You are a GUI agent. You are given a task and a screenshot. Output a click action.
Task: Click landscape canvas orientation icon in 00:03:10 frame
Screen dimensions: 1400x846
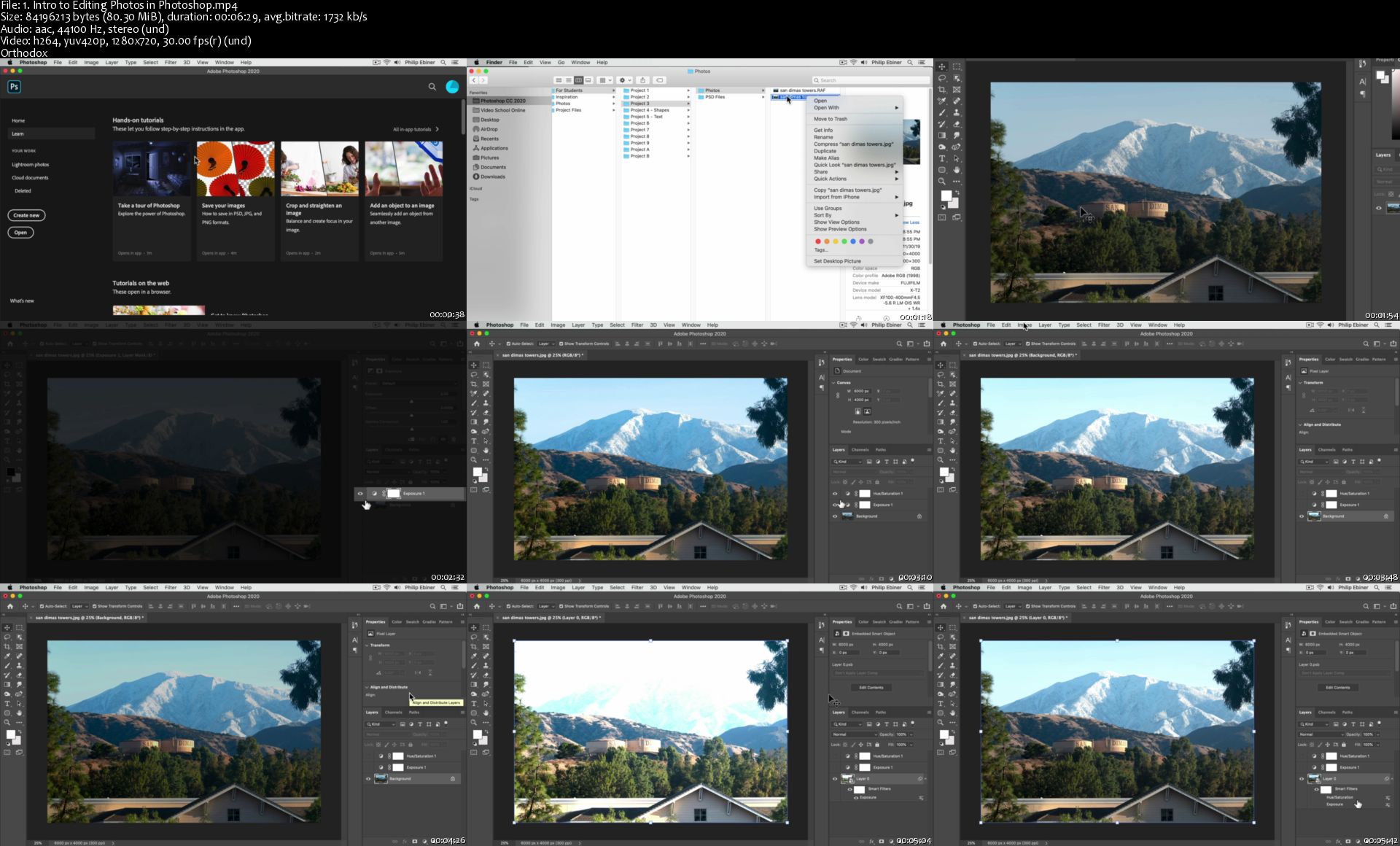tap(867, 411)
